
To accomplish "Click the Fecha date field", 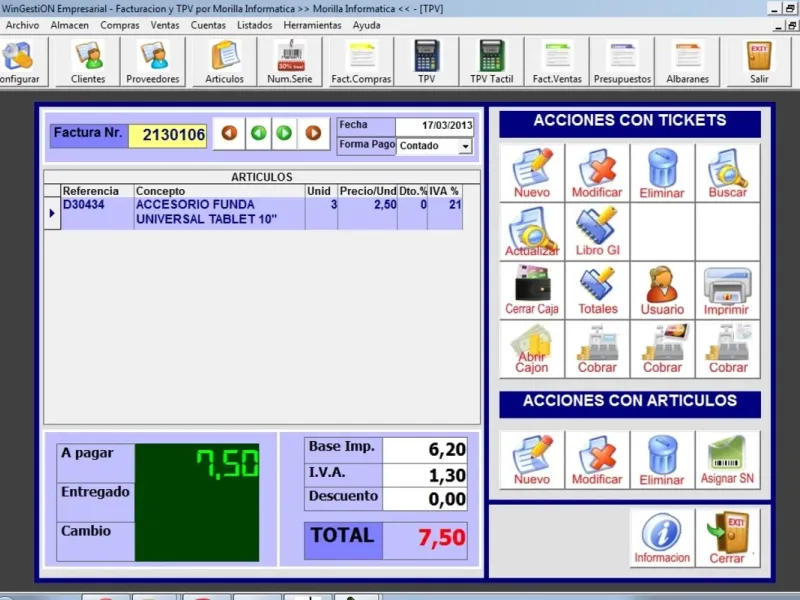I will (x=435, y=126).
